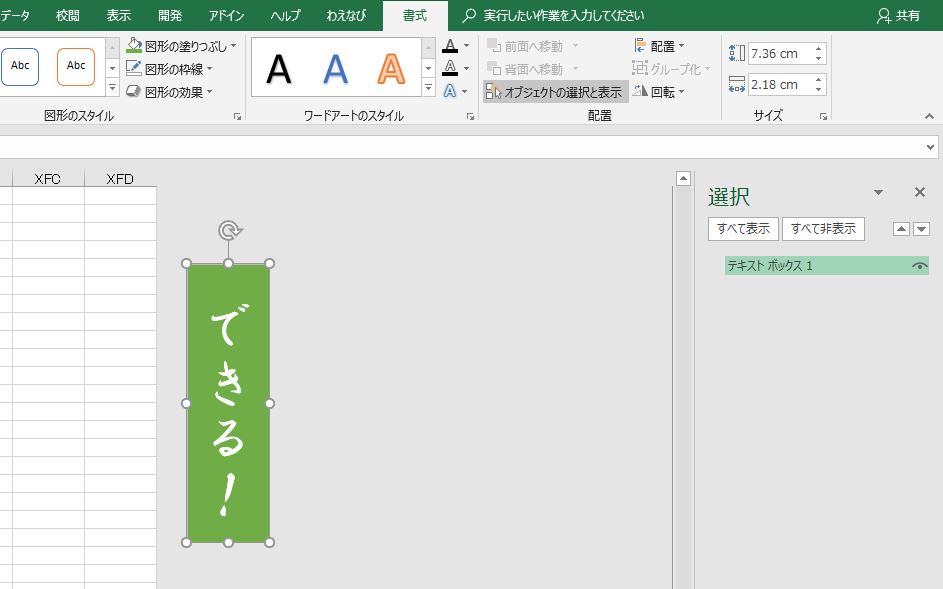This screenshot has height=589, width=943.
Task: Open the 図形のスタイル dialog launcher icon
Action: click(236, 117)
